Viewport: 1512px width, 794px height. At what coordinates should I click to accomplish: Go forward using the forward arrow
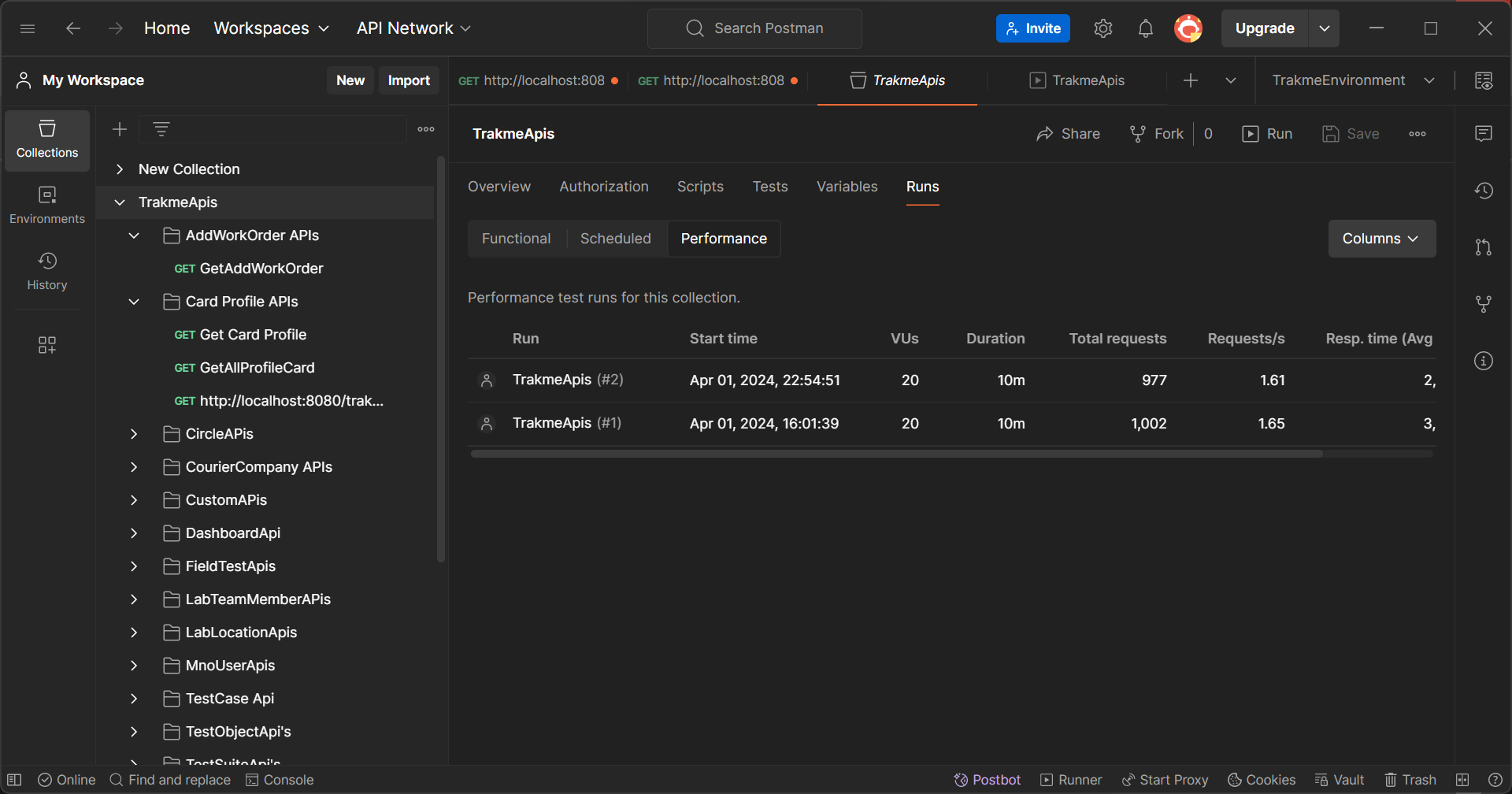tap(116, 28)
